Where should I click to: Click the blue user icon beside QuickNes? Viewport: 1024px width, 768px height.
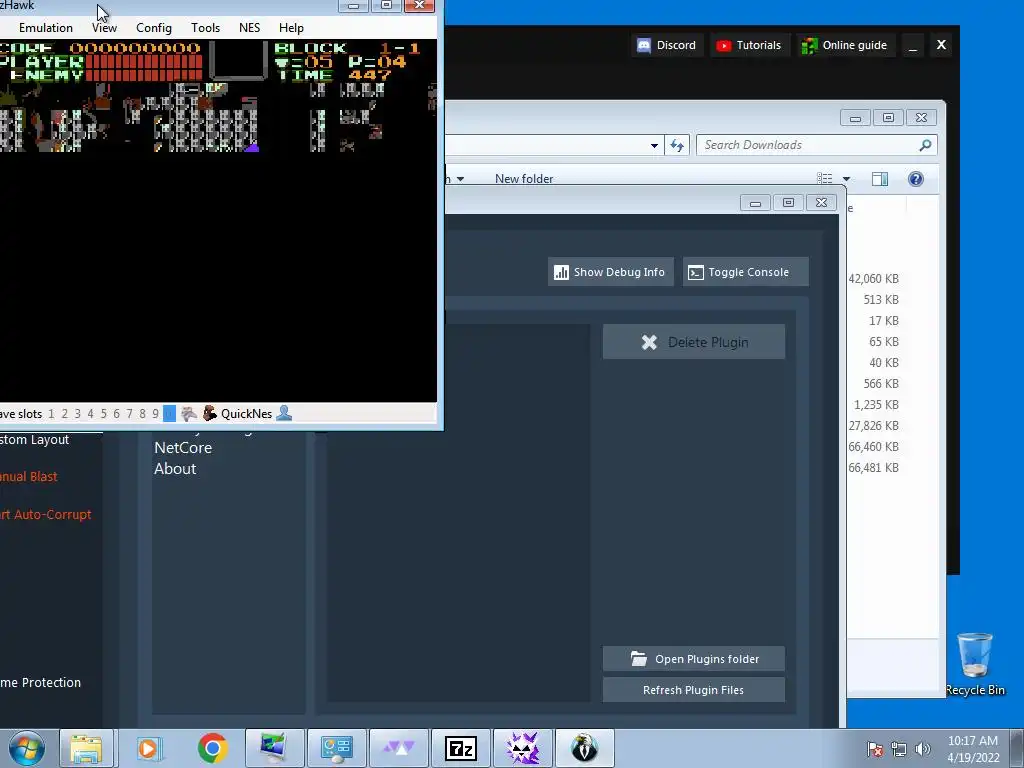click(284, 413)
